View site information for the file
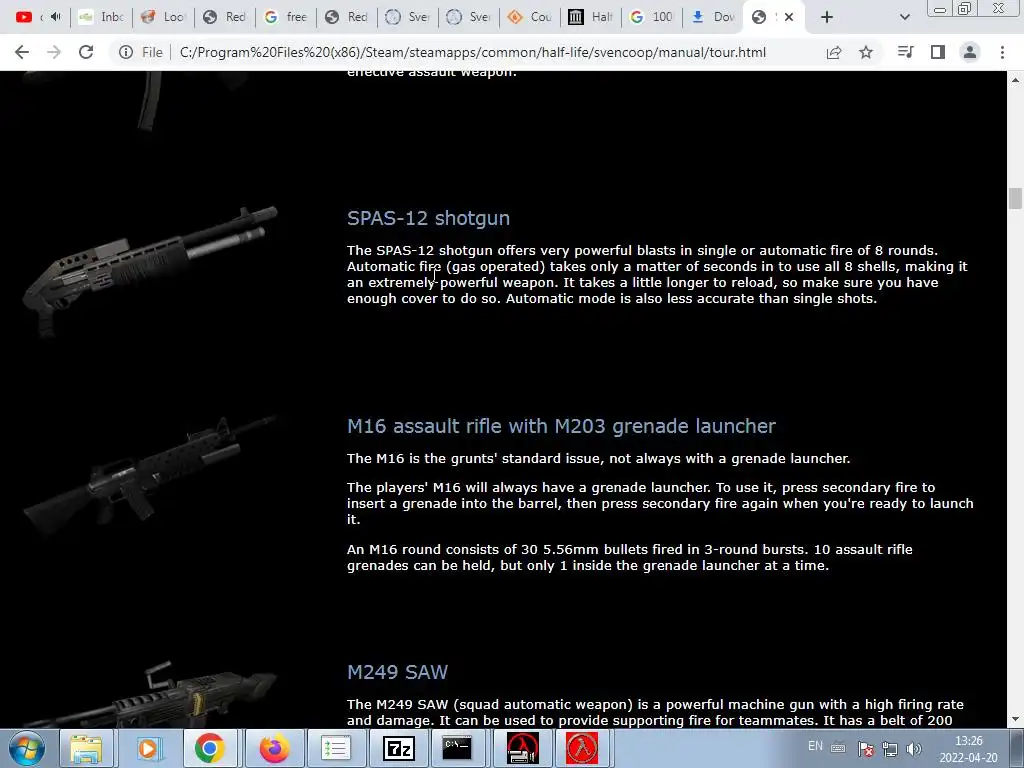The width and height of the screenshot is (1024, 768). [x=126, y=52]
